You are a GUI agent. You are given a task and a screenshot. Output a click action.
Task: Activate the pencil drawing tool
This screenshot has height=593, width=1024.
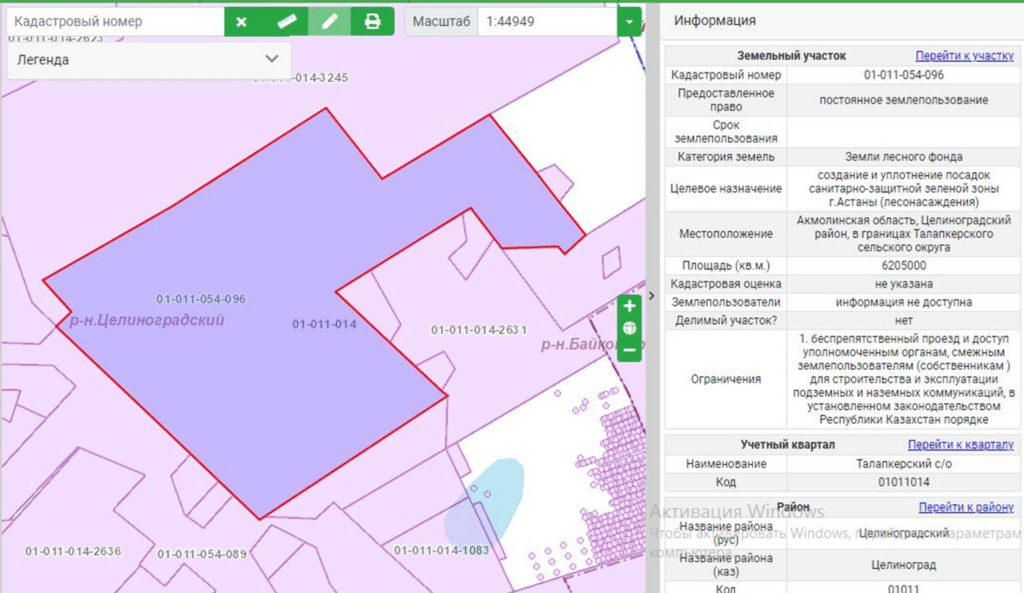[330, 22]
